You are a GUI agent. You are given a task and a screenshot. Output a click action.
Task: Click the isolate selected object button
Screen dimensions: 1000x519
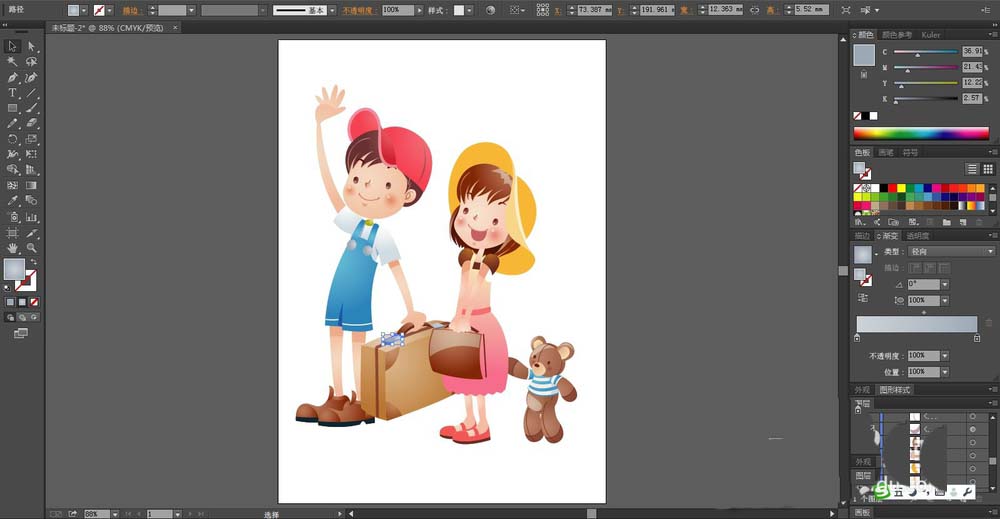point(846,10)
